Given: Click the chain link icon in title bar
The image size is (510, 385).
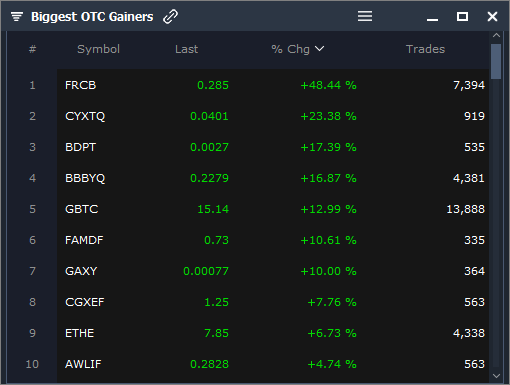Looking at the screenshot, I should coord(170,16).
